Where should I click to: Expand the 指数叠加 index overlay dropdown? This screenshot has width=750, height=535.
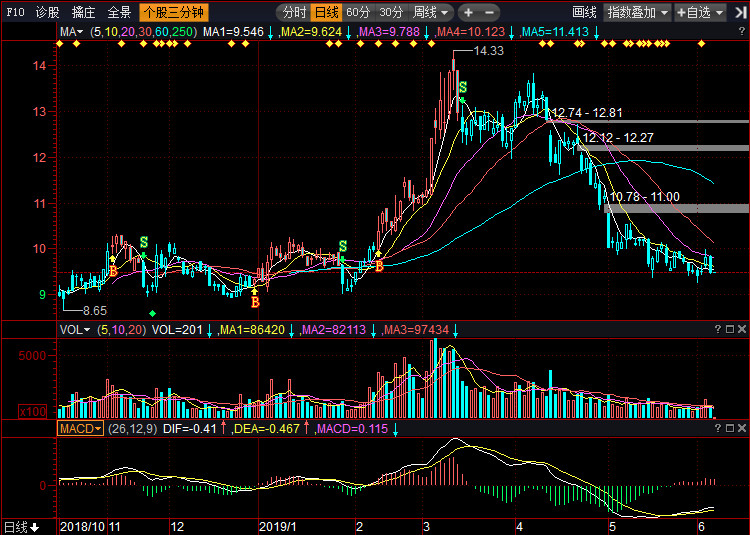[638, 13]
